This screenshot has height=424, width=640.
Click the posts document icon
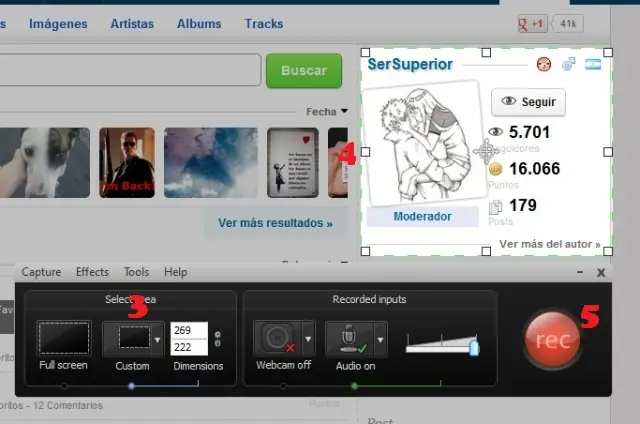(495, 207)
